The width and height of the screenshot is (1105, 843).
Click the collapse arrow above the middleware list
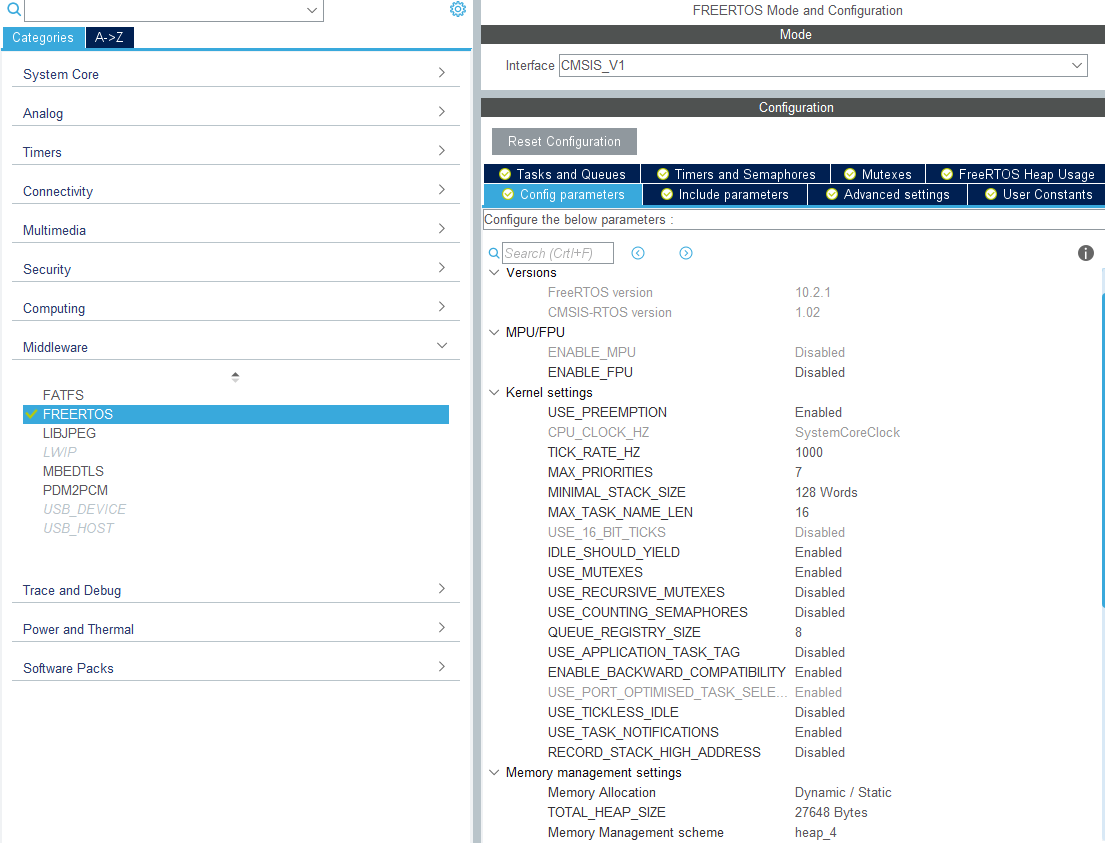point(235,377)
